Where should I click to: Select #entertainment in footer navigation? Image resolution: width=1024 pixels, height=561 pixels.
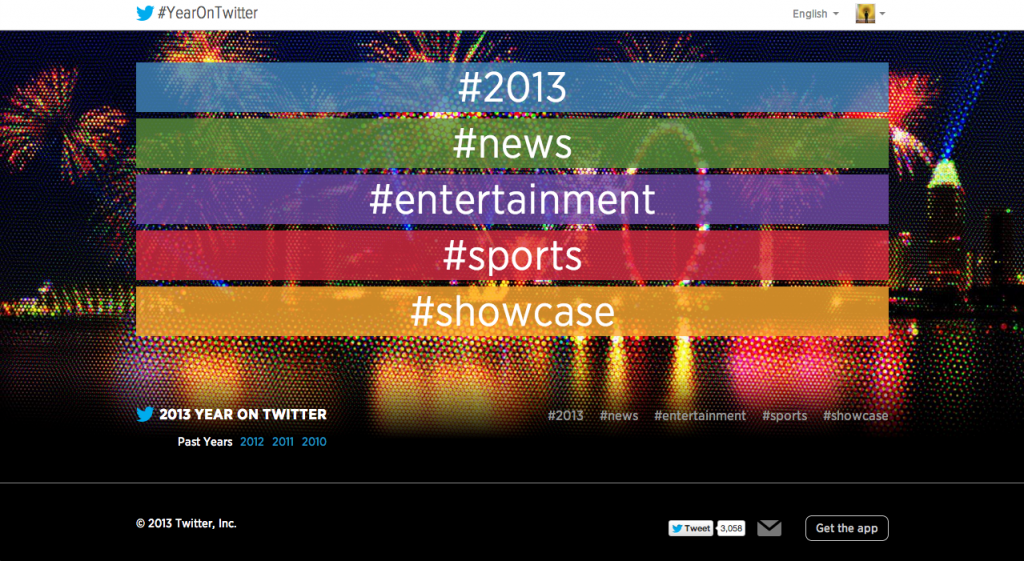[699, 415]
